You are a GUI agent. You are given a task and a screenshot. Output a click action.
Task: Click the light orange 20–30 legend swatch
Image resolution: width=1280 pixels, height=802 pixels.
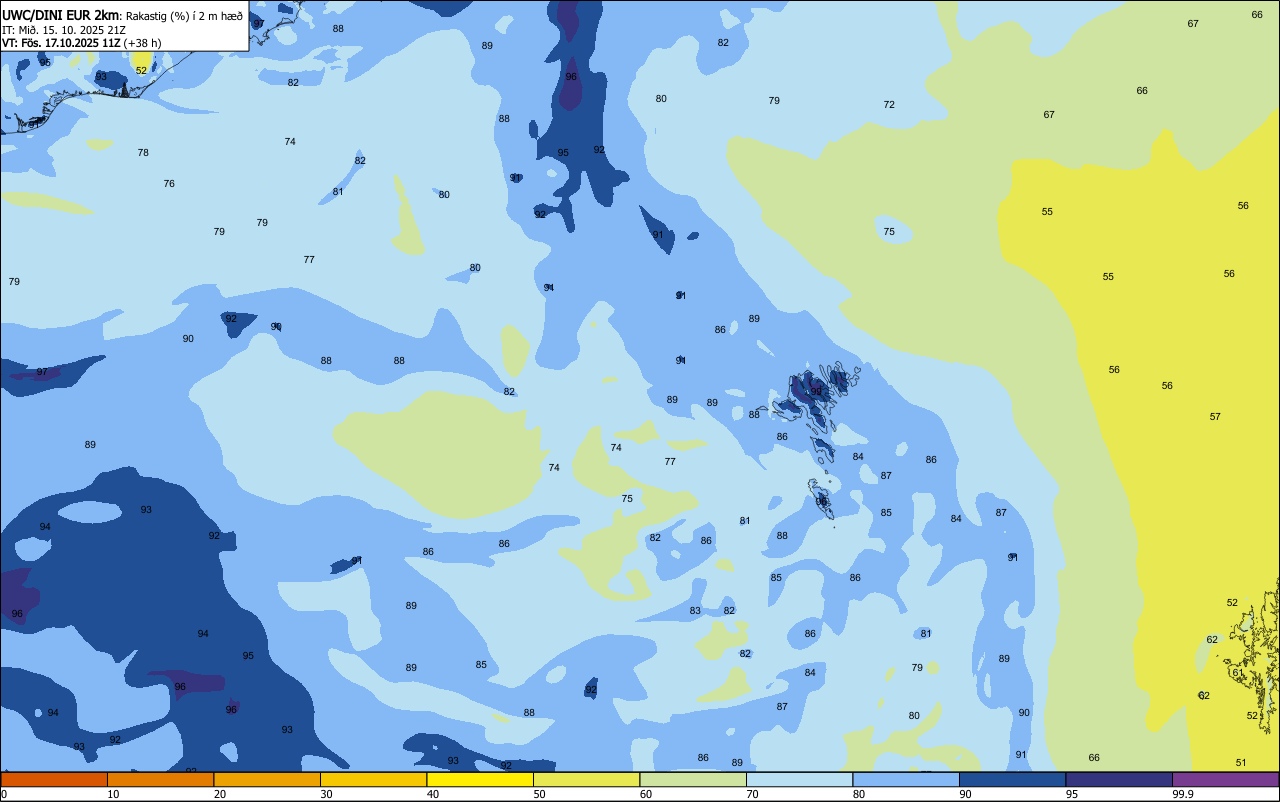pos(267,779)
